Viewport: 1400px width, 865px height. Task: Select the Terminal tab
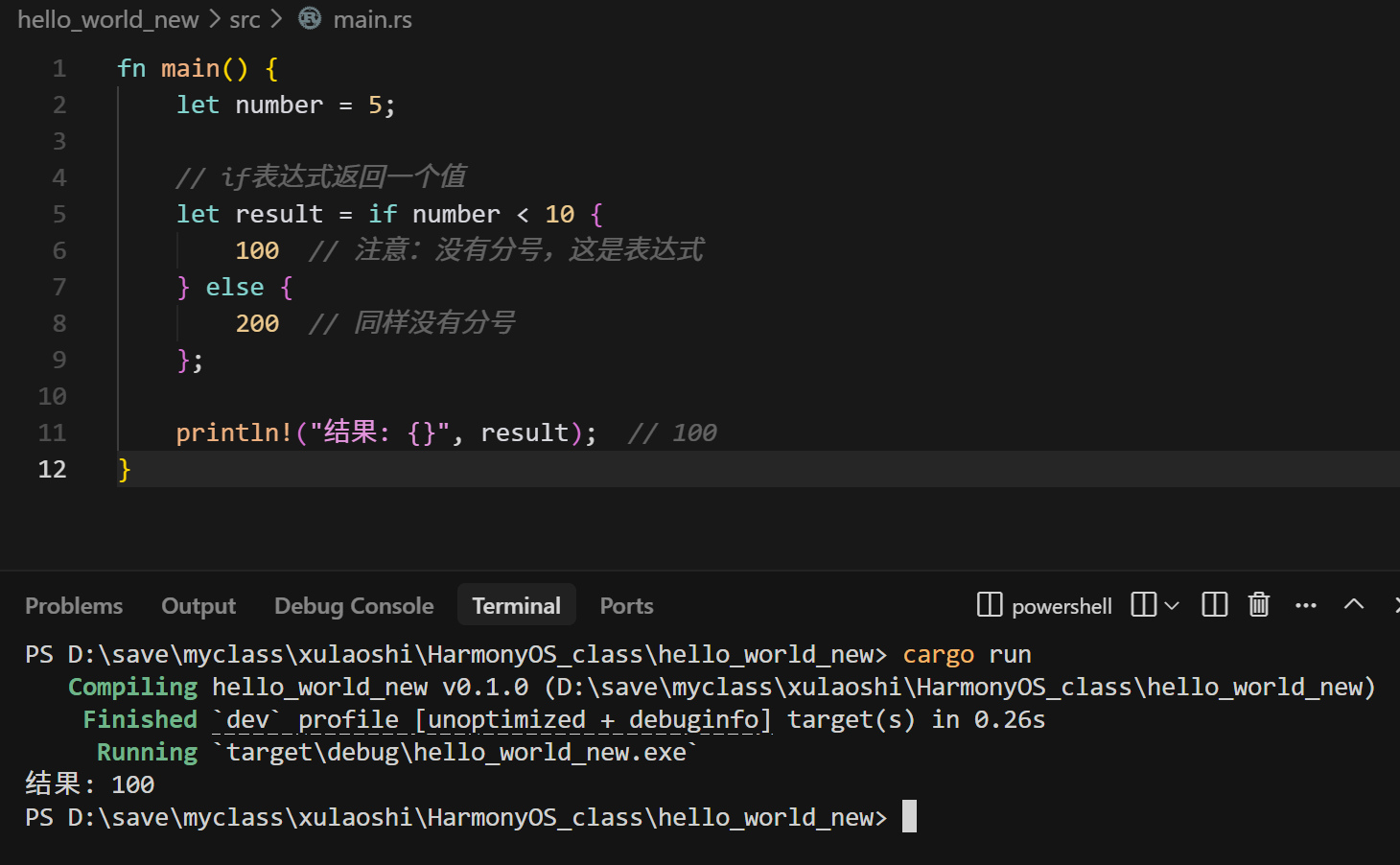pos(517,606)
